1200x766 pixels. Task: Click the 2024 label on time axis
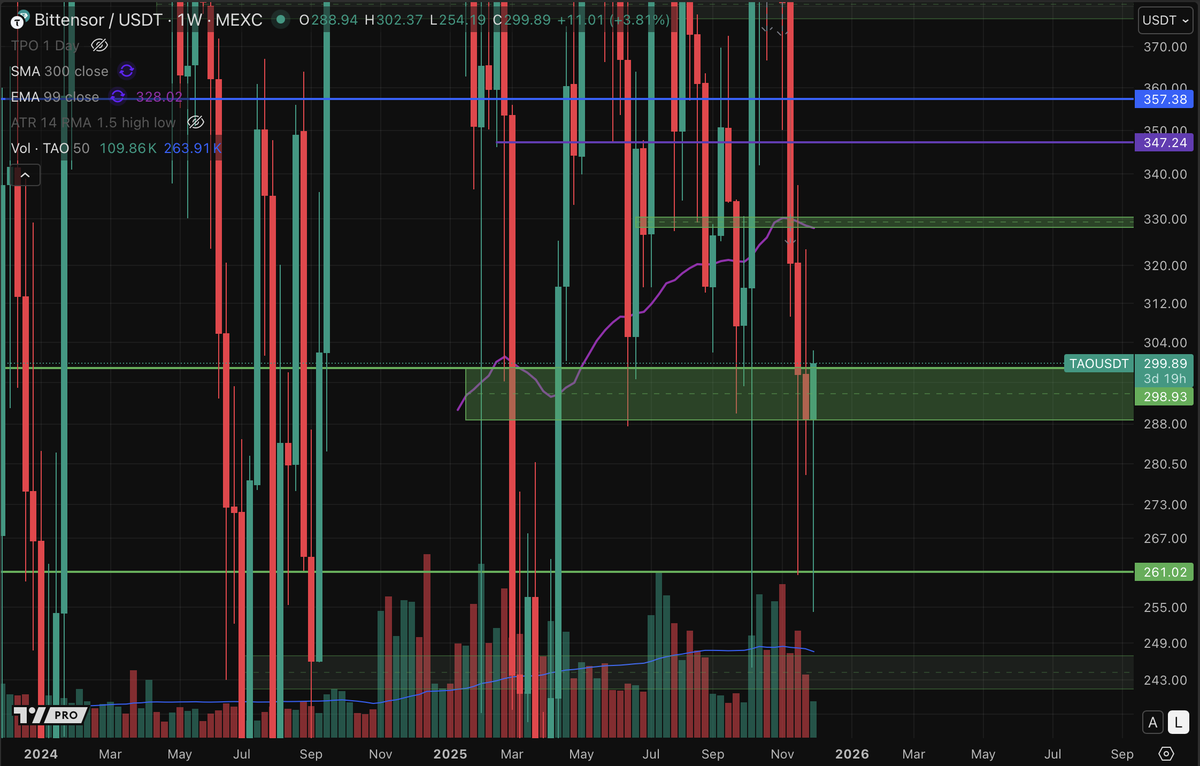tap(41, 753)
